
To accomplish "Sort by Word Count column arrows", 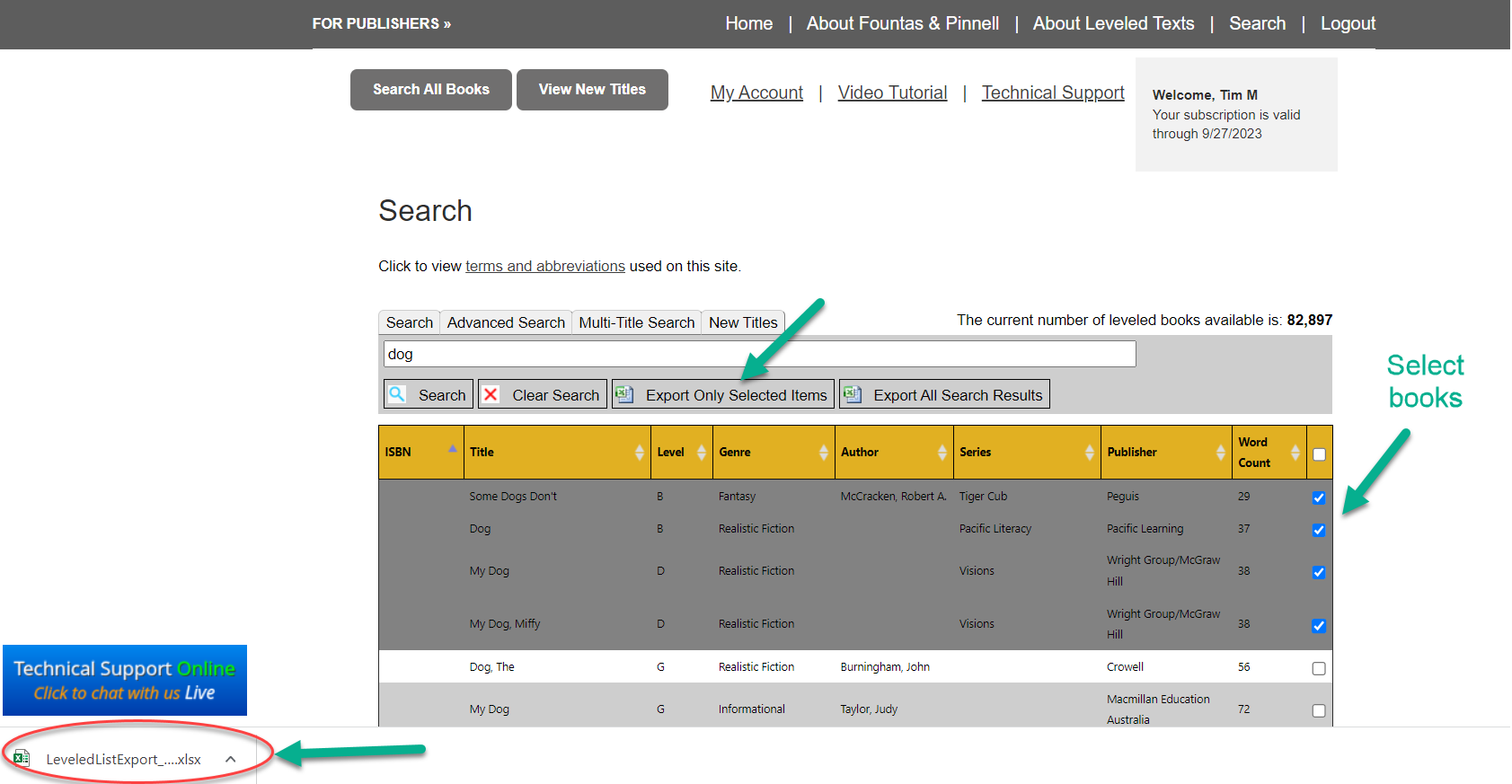I will [1295, 453].
